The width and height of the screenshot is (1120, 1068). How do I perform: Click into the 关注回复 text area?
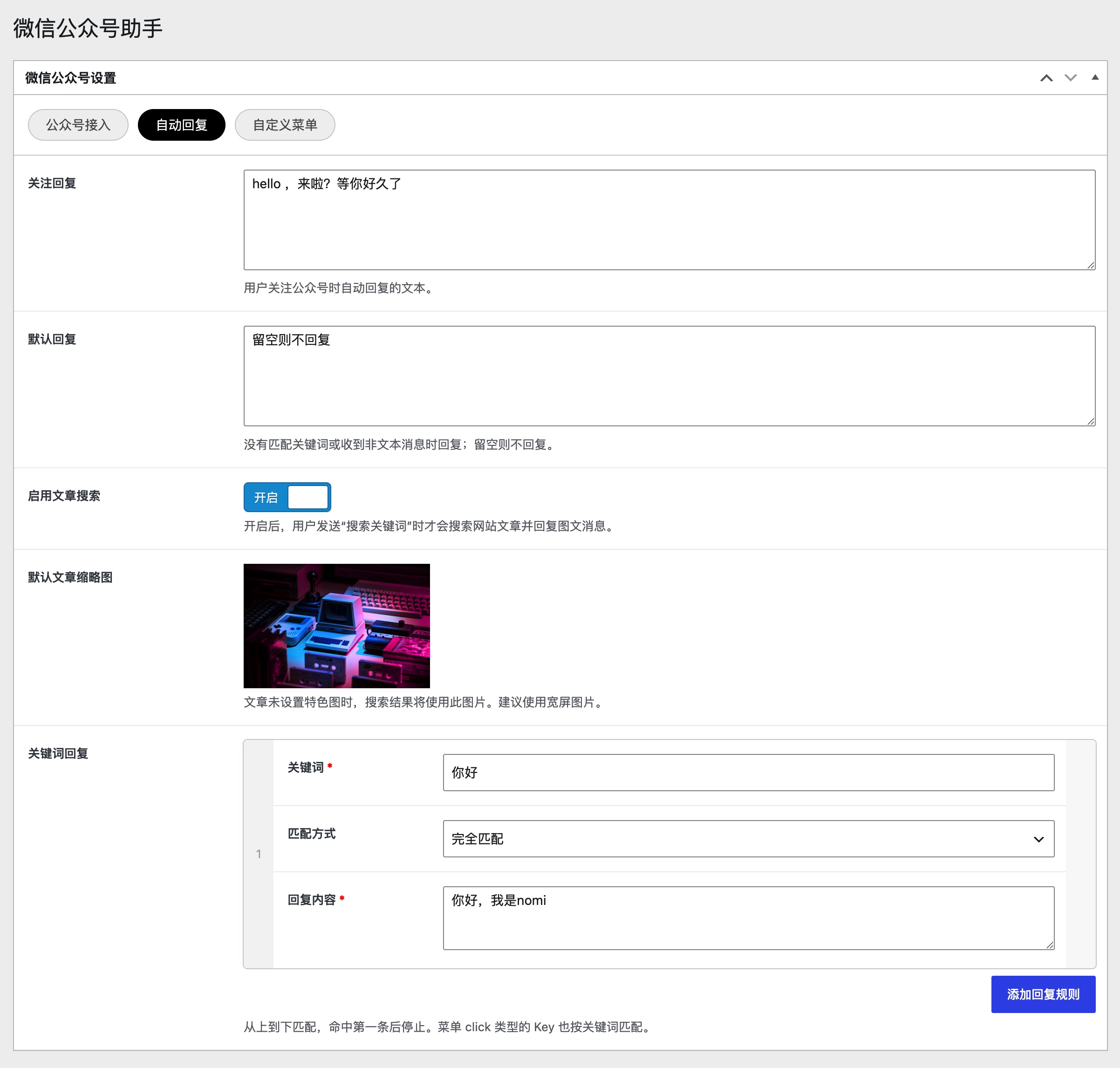(669, 220)
